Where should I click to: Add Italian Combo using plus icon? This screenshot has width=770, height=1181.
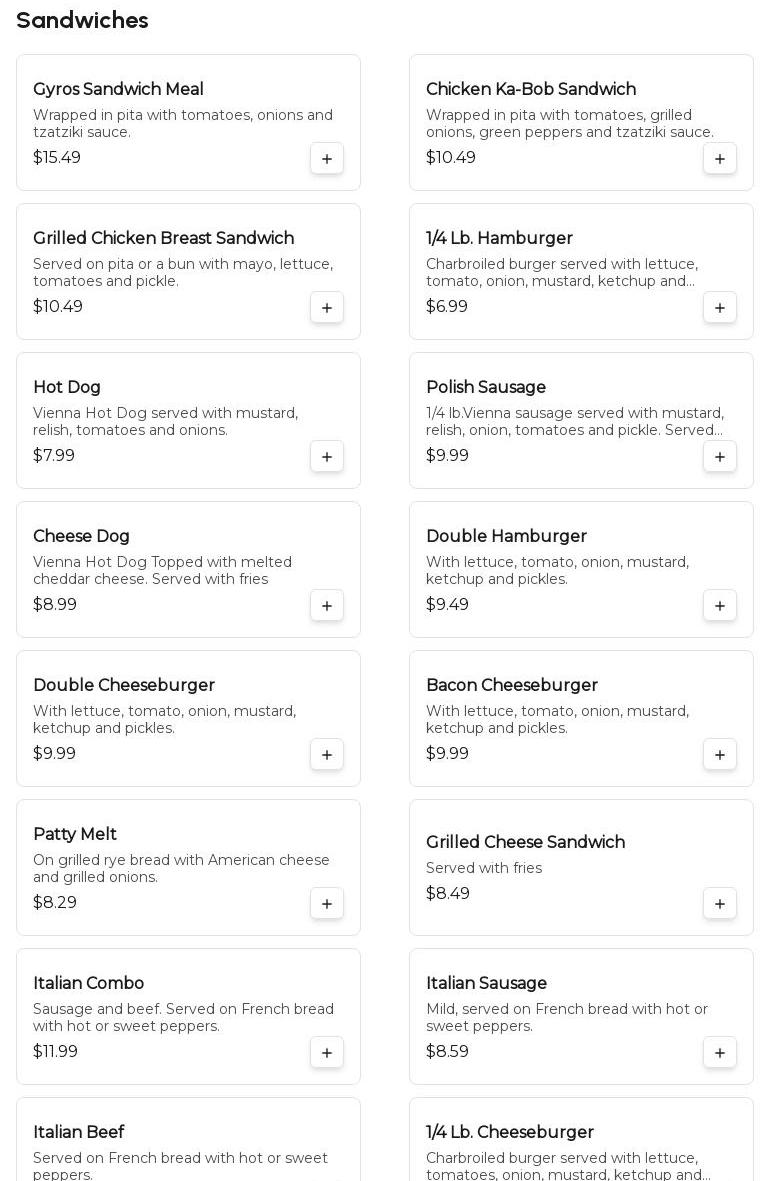[x=327, y=1053]
